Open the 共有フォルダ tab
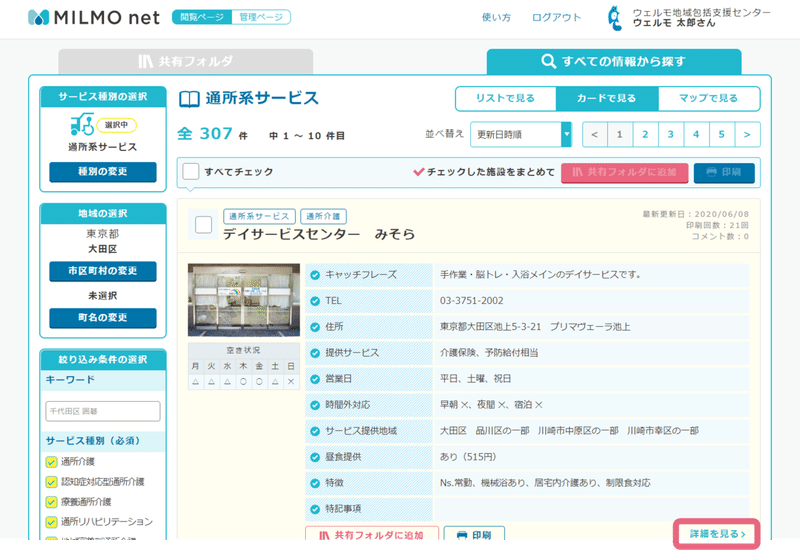Screen dimensions: 800x550 coord(186,62)
